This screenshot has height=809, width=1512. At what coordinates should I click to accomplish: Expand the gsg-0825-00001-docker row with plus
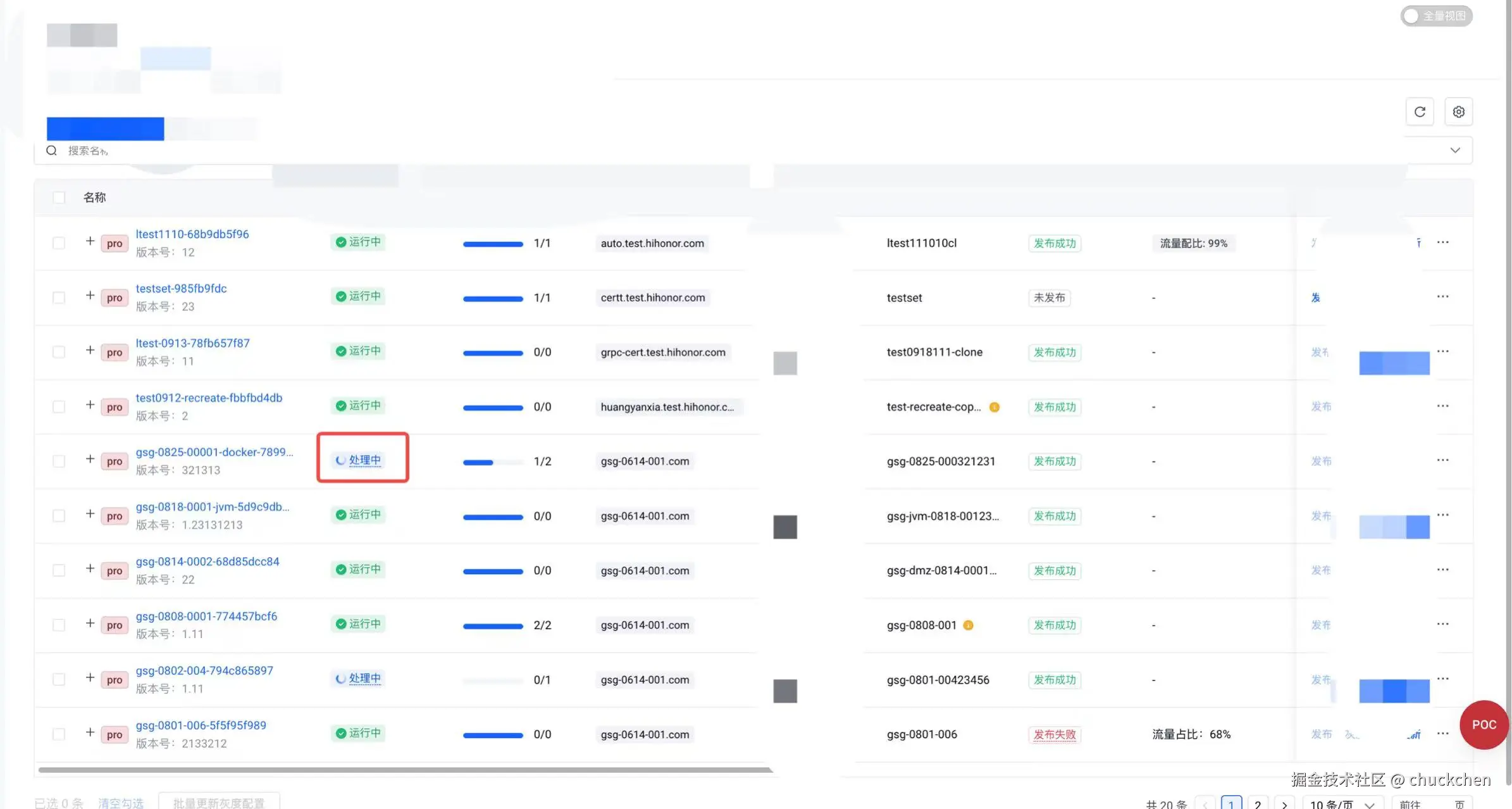pos(90,460)
